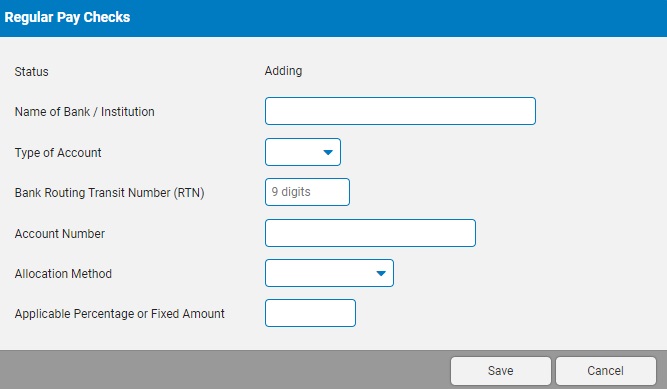The height and width of the screenshot is (389, 667).
Task: Focus the Name of Bank / Institution field
Action: tap(400, 111)
